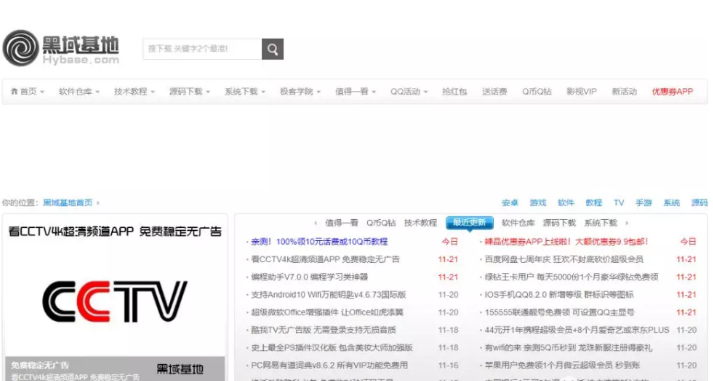Open the 酷我TV无广告版 article

coord(323,330)
